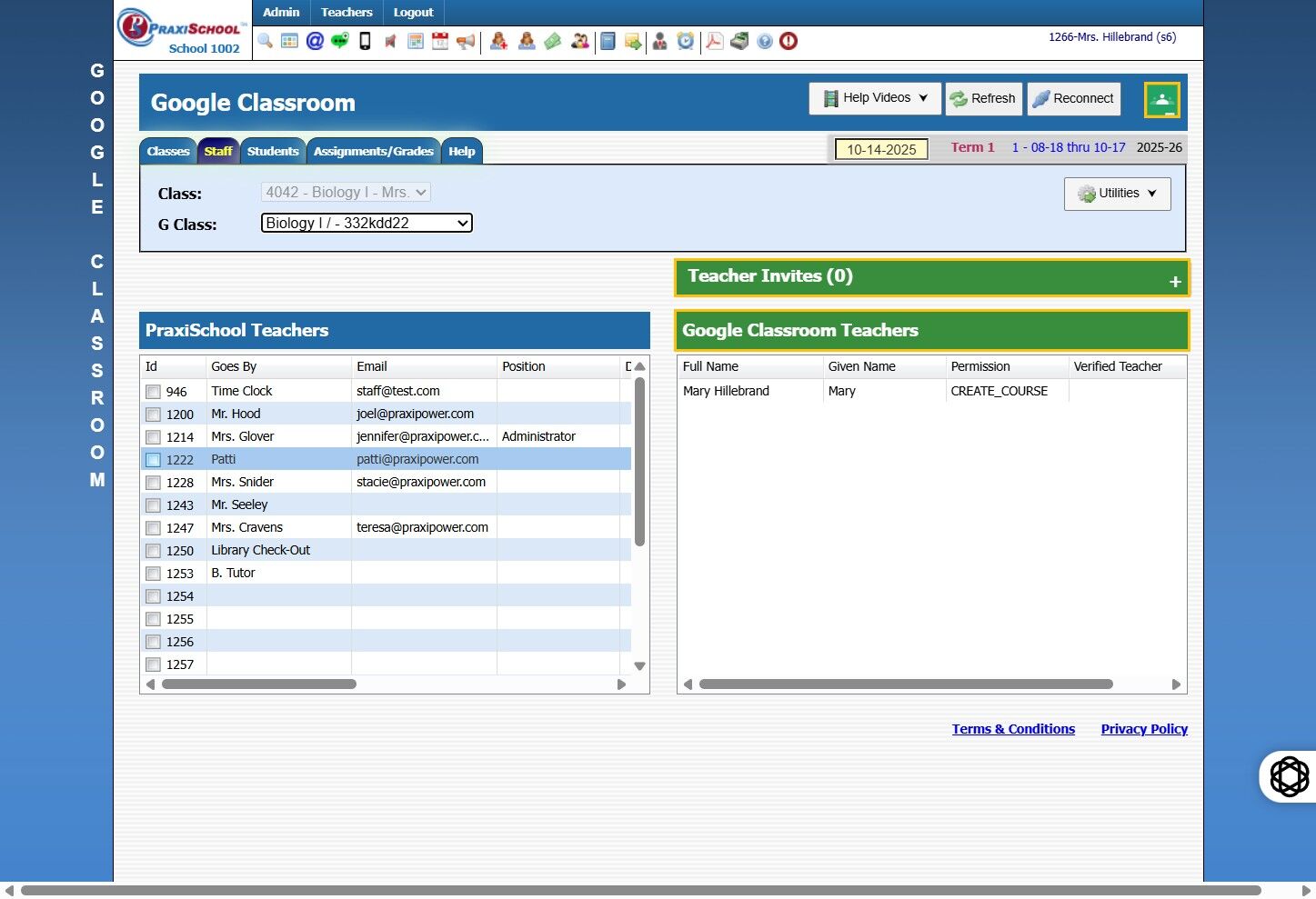Viewport: 1316px width, 899px height.
Task: Click the Reconnect button
Action: tap(1073, 99)
